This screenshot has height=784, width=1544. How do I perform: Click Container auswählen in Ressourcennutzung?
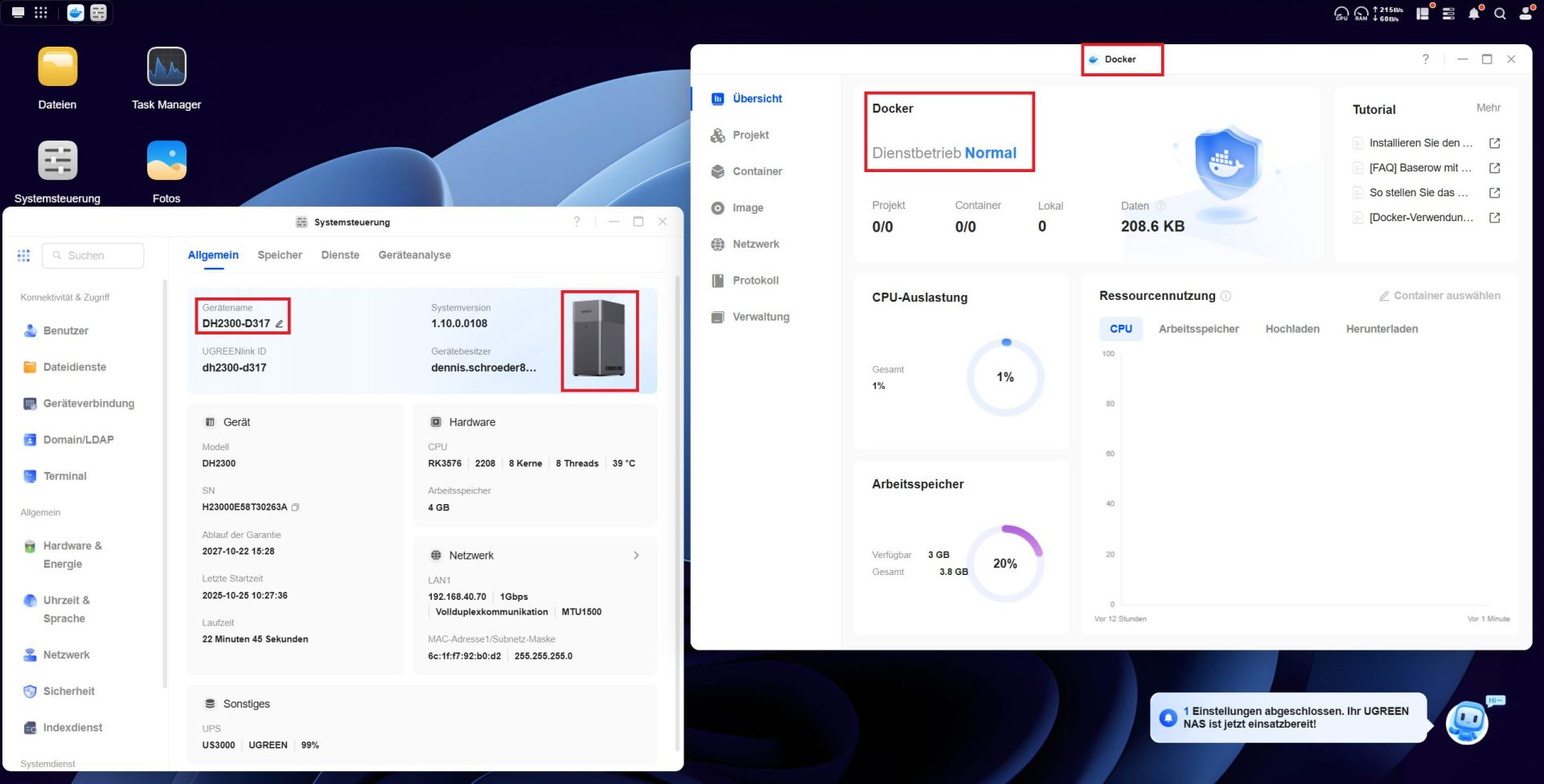1439,296
